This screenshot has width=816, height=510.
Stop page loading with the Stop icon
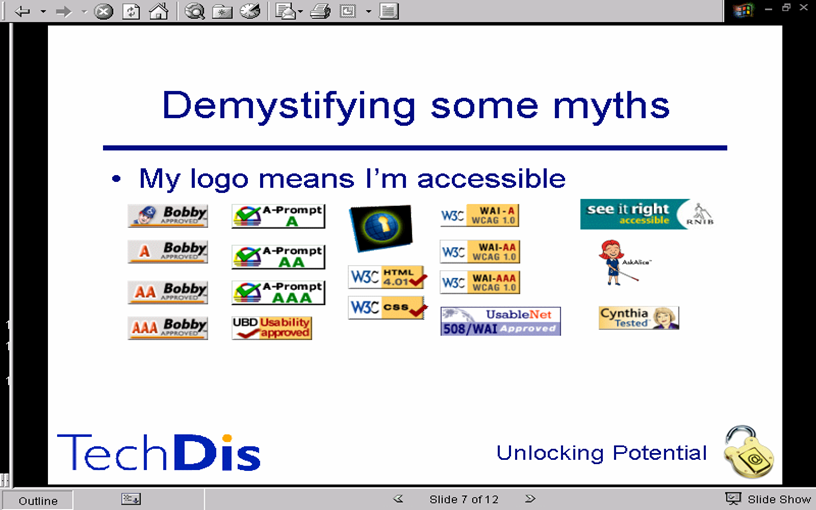tap(104, 11)
